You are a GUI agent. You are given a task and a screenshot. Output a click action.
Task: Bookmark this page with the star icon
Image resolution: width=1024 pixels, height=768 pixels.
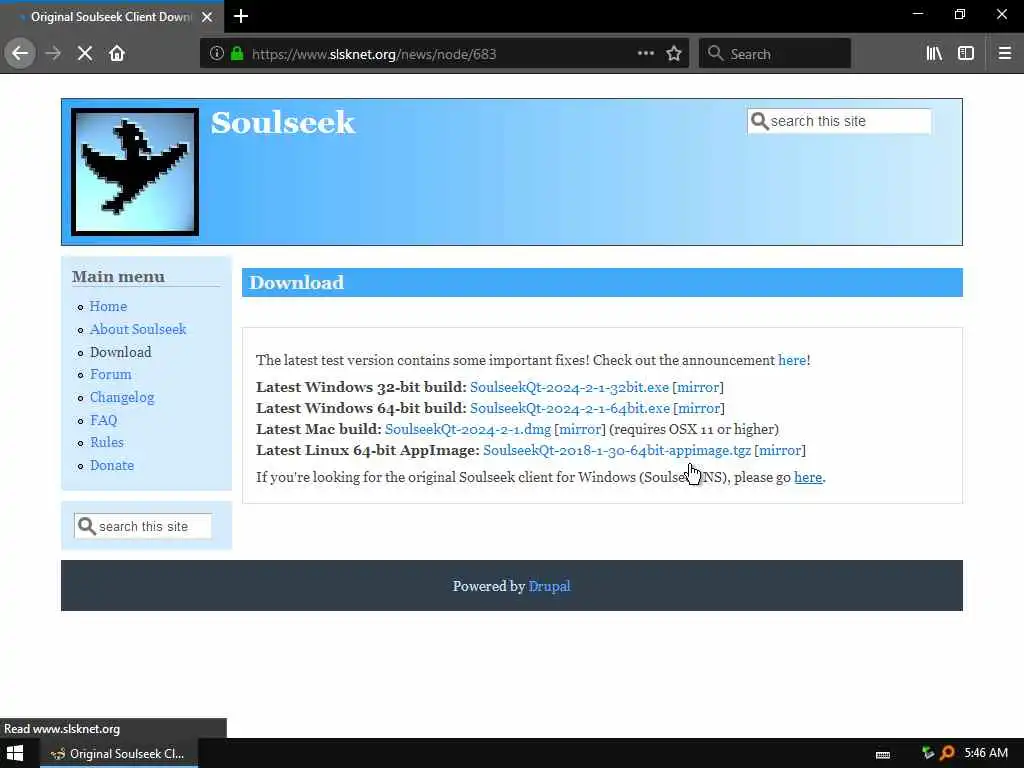coord(674,54)
